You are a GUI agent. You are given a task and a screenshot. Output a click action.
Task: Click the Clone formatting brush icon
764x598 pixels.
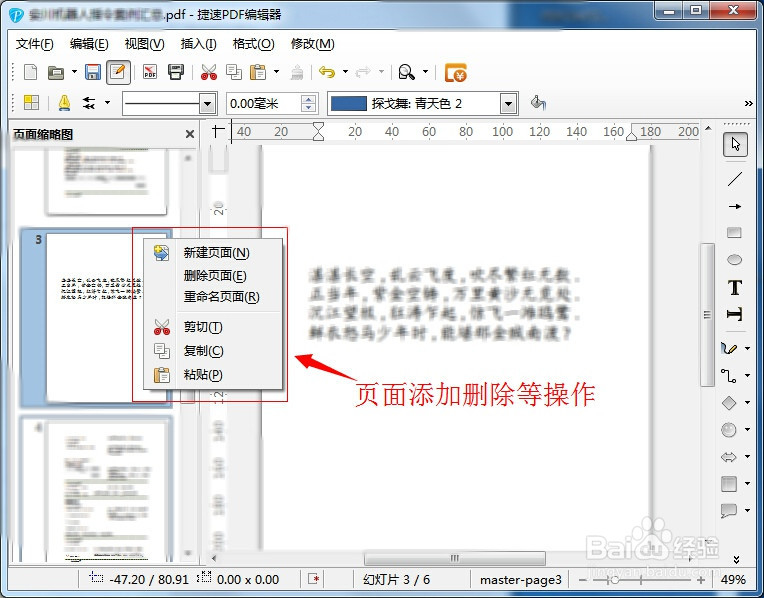tap(297, 73)
